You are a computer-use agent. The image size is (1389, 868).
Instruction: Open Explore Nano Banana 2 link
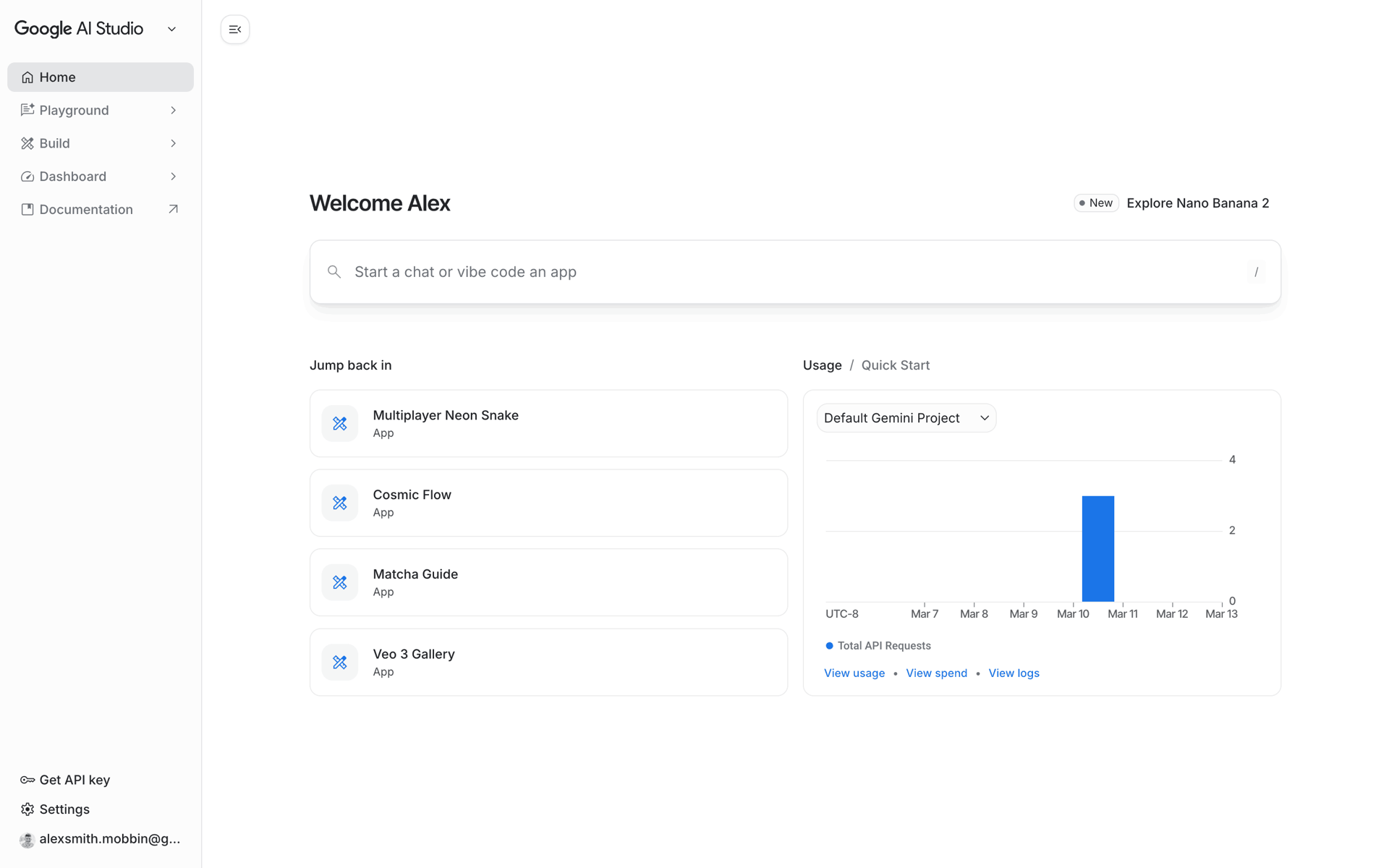(x=1197, y=203)
